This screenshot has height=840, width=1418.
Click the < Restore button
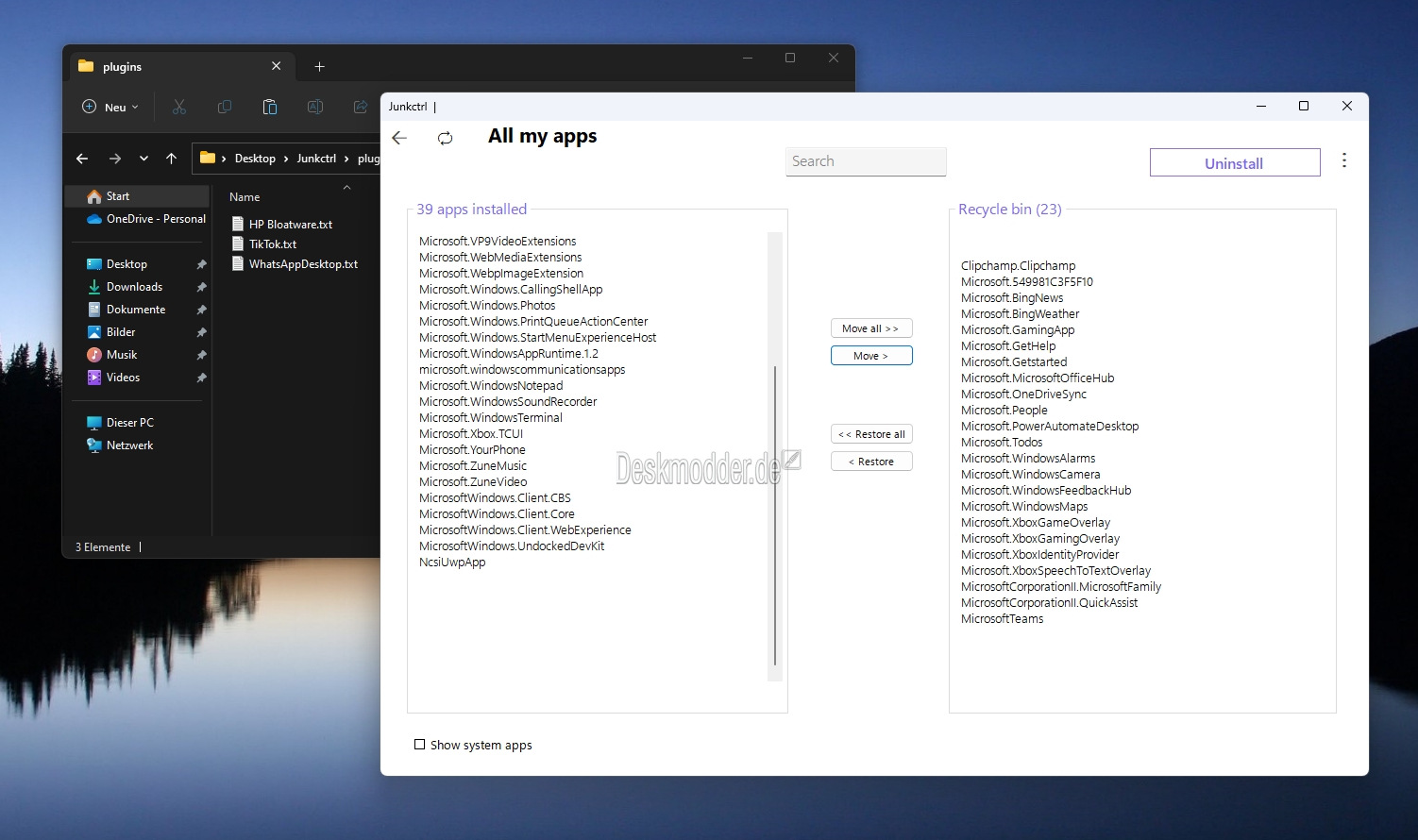click(871, 462)
